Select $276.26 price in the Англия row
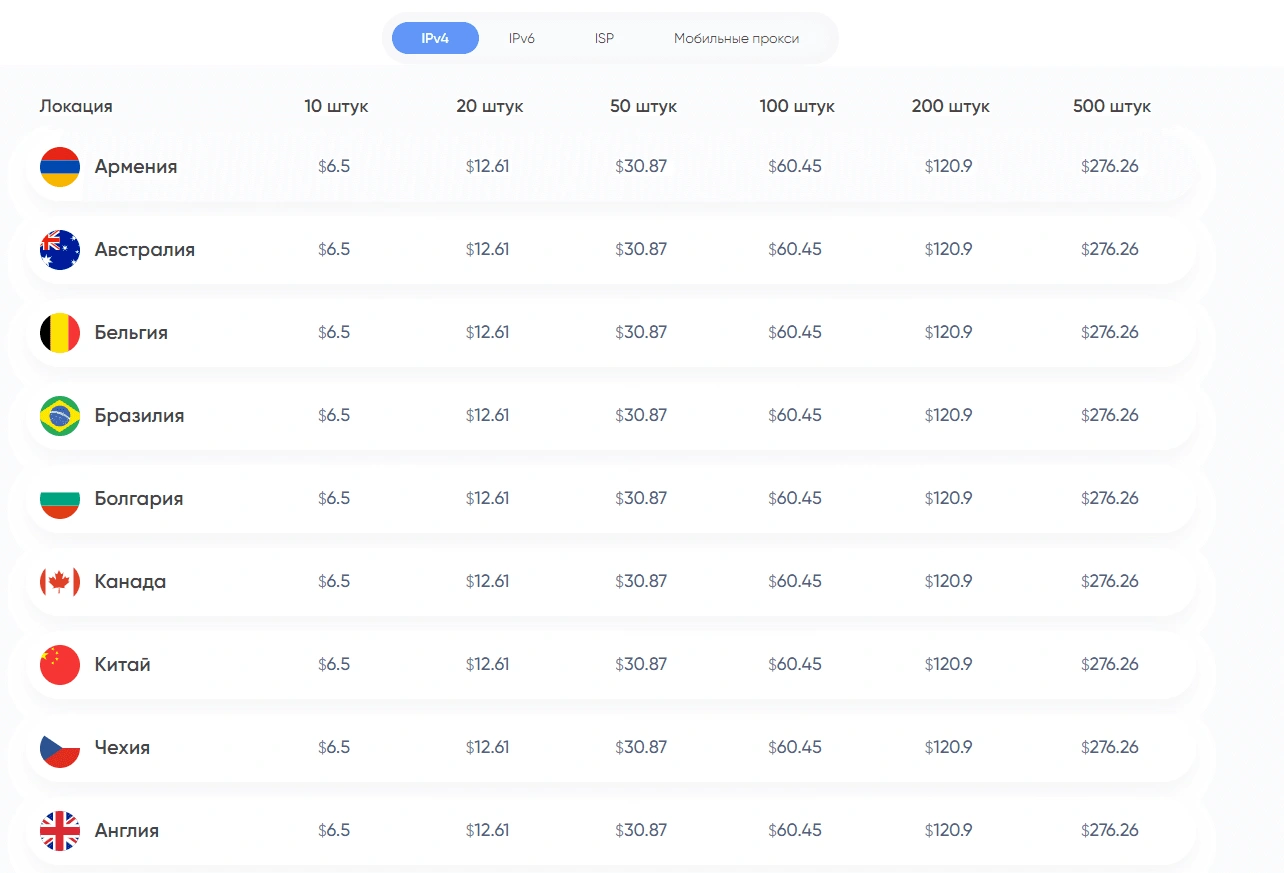 point(1109,830)
